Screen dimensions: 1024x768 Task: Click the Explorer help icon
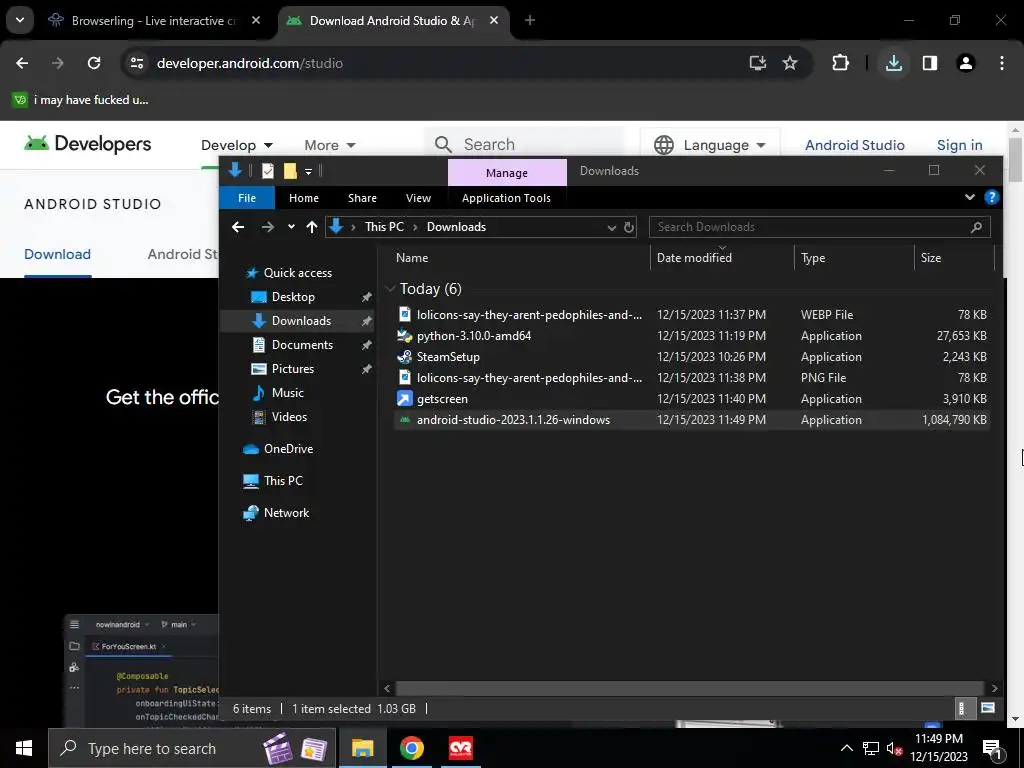(991, 197)
